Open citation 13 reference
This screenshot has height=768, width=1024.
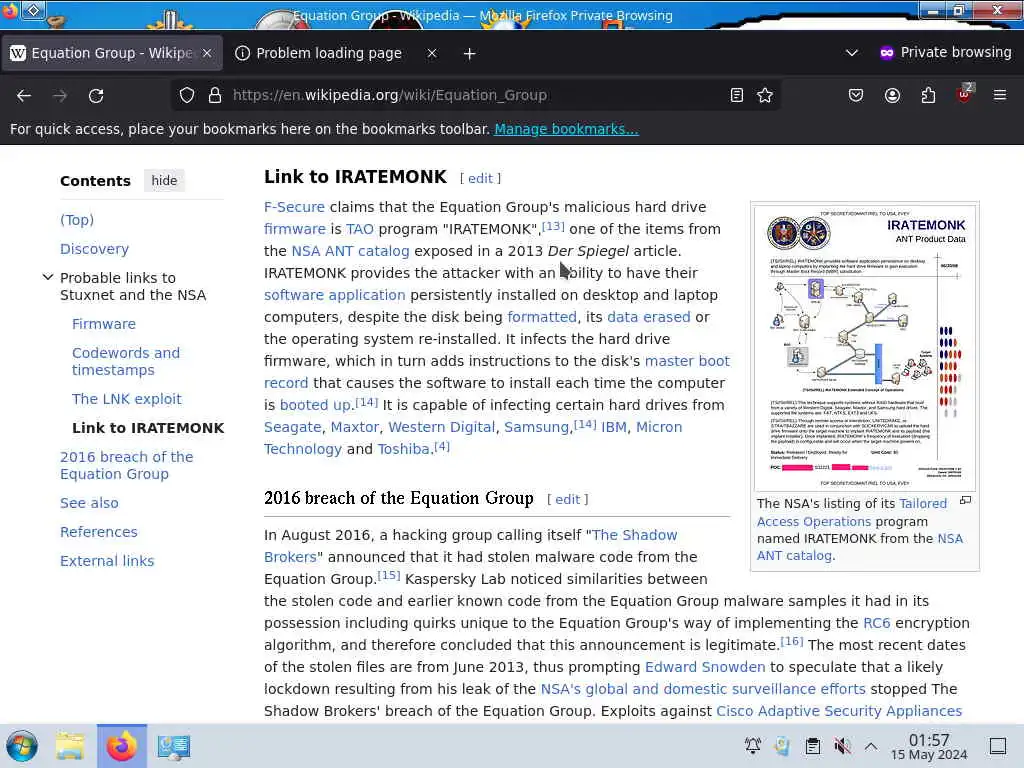point(553,226)
